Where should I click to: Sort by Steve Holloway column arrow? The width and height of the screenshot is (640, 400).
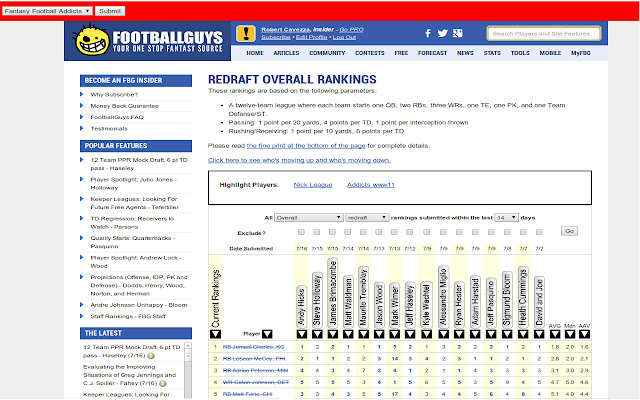pyautogui.click(x=317, y=334)
